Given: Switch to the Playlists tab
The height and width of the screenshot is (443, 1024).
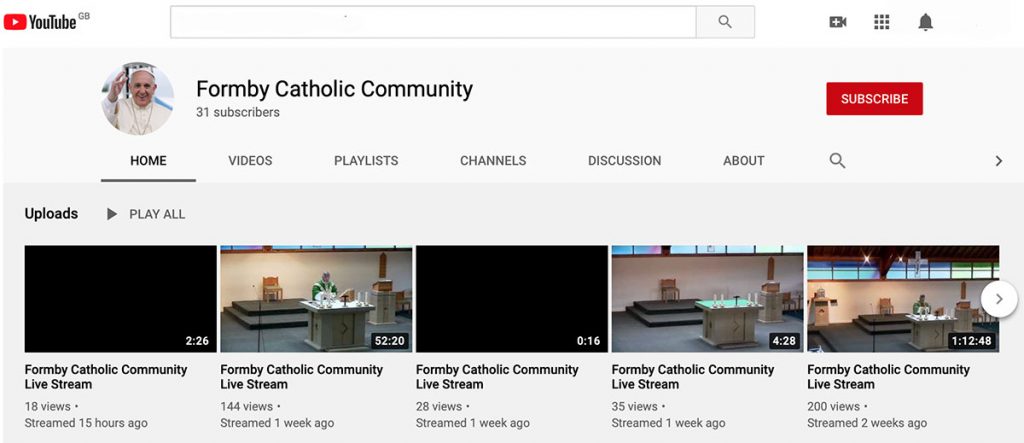Looking at the screenshot, I should coord(366,161).
